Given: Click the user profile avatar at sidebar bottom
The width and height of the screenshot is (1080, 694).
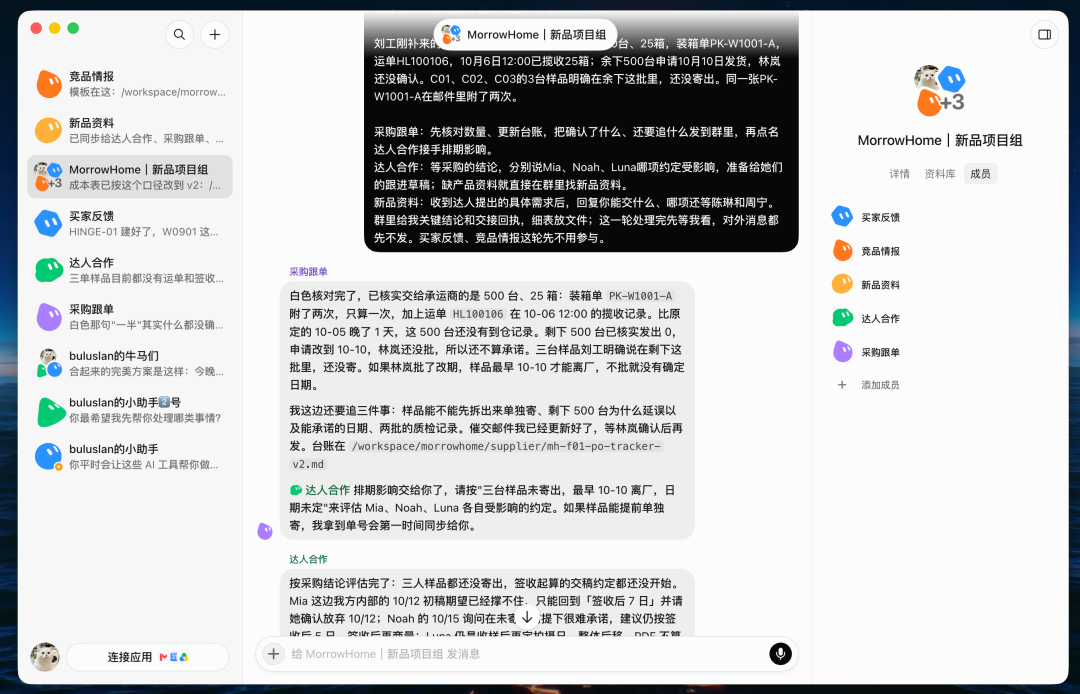Looking at the screenshot, I should pos(45,657).
